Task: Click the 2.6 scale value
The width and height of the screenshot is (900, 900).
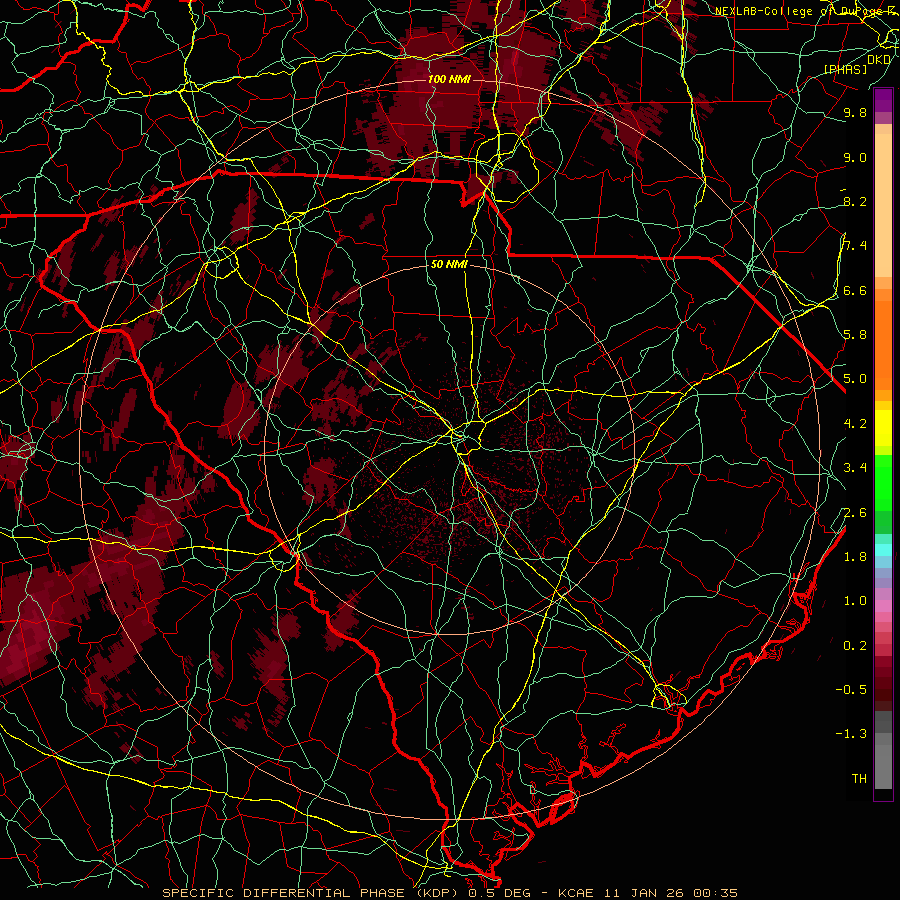Action: click(x=855, y=512)
